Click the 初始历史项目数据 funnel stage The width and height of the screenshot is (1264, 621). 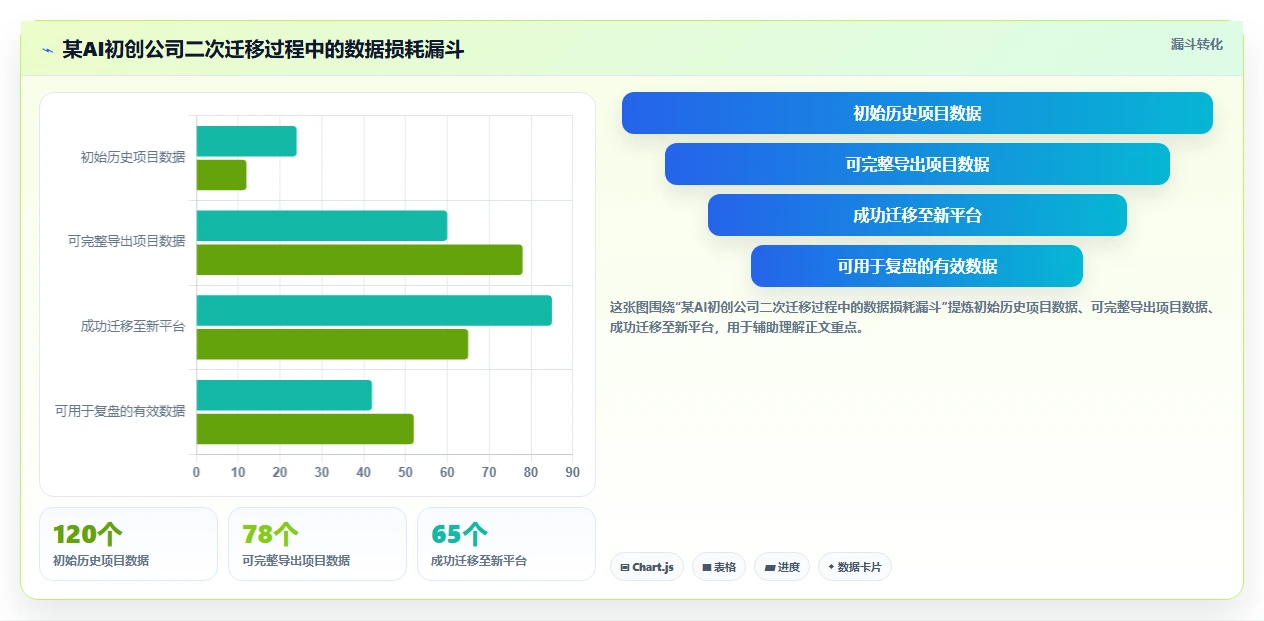[x=917, y=113]
